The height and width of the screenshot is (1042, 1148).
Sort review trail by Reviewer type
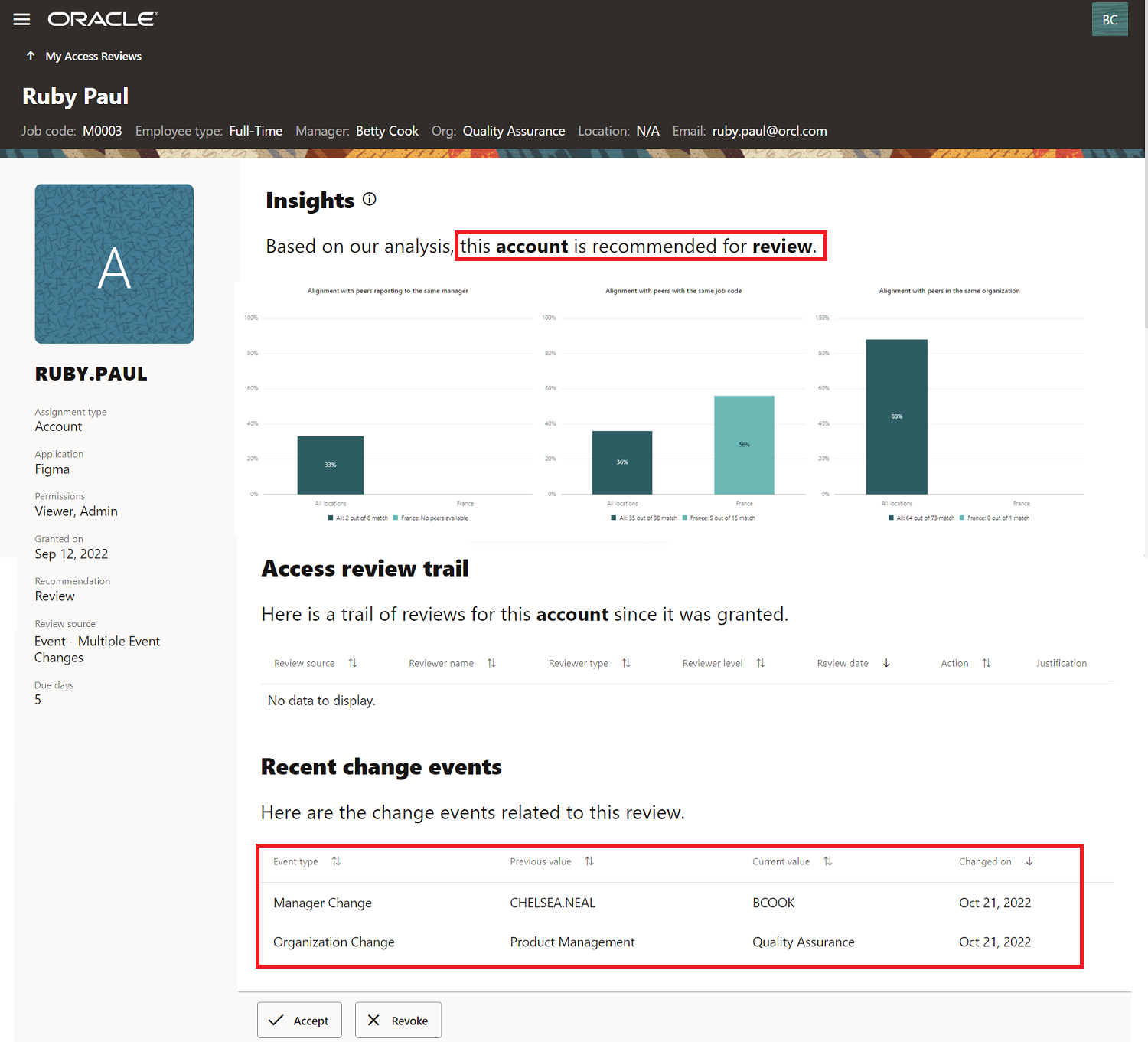pos(626,663)
